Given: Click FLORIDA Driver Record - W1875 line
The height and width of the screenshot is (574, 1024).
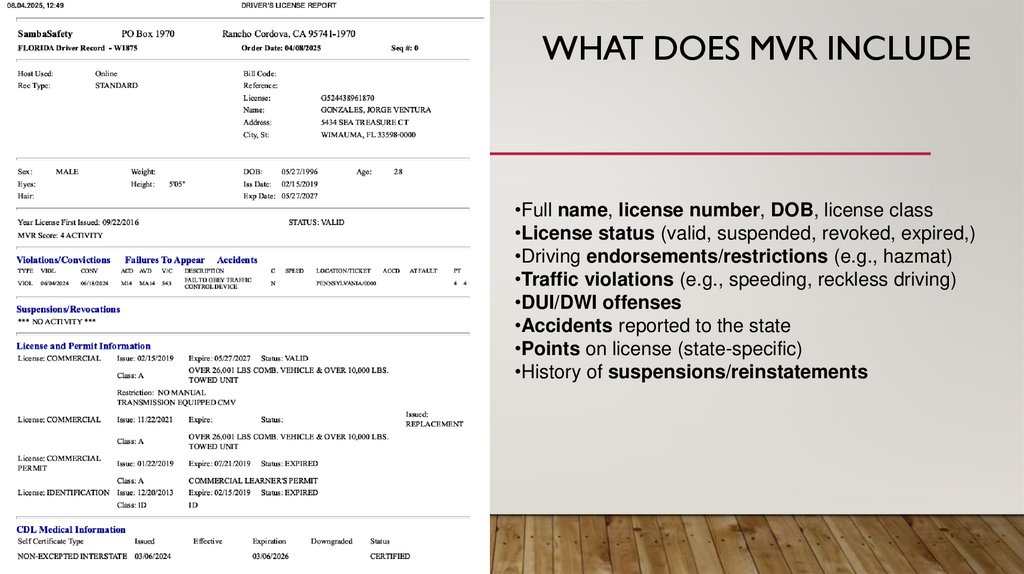Looking at the screenshot, I should [x=78, y=48].
